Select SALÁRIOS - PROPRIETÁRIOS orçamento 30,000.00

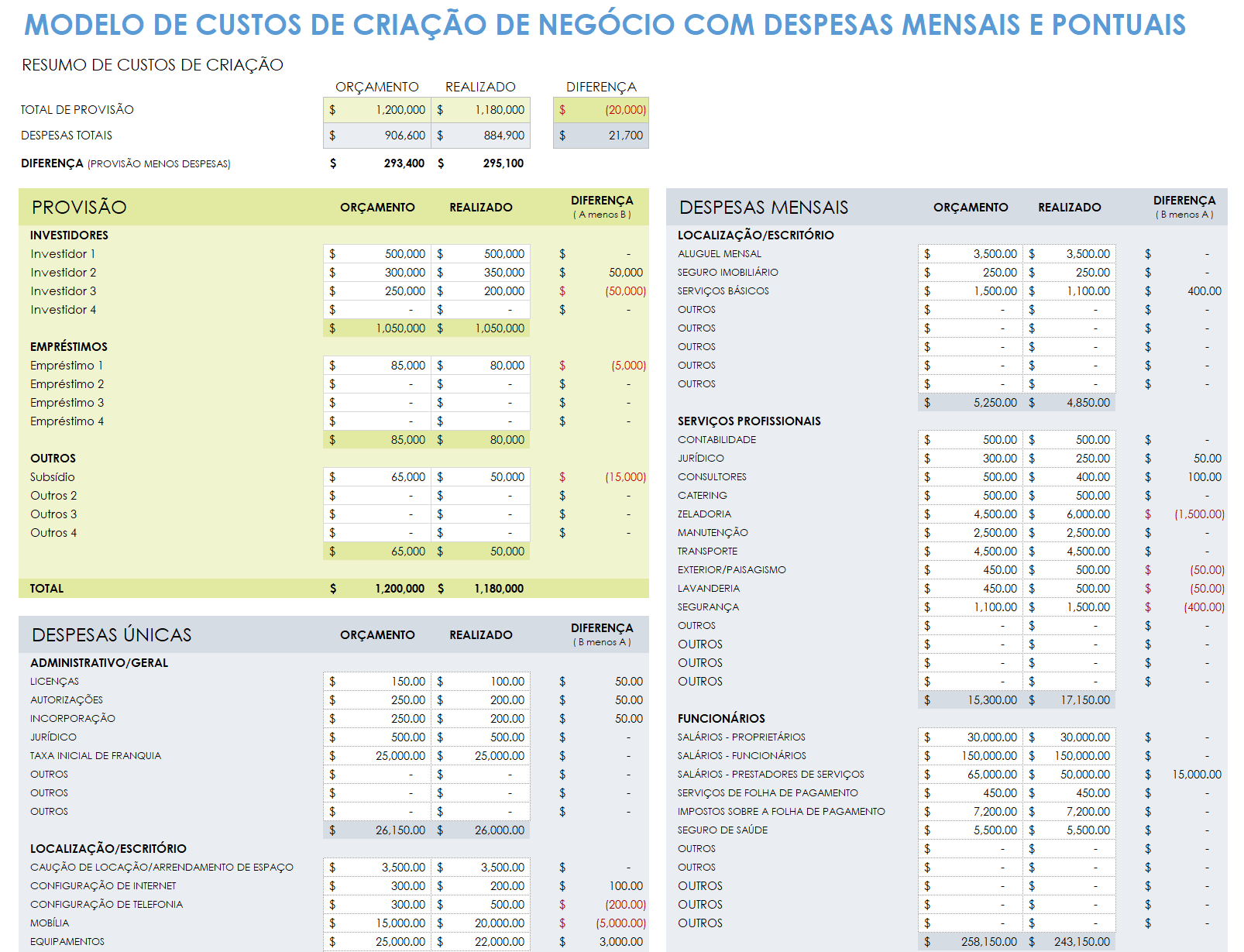971,737
